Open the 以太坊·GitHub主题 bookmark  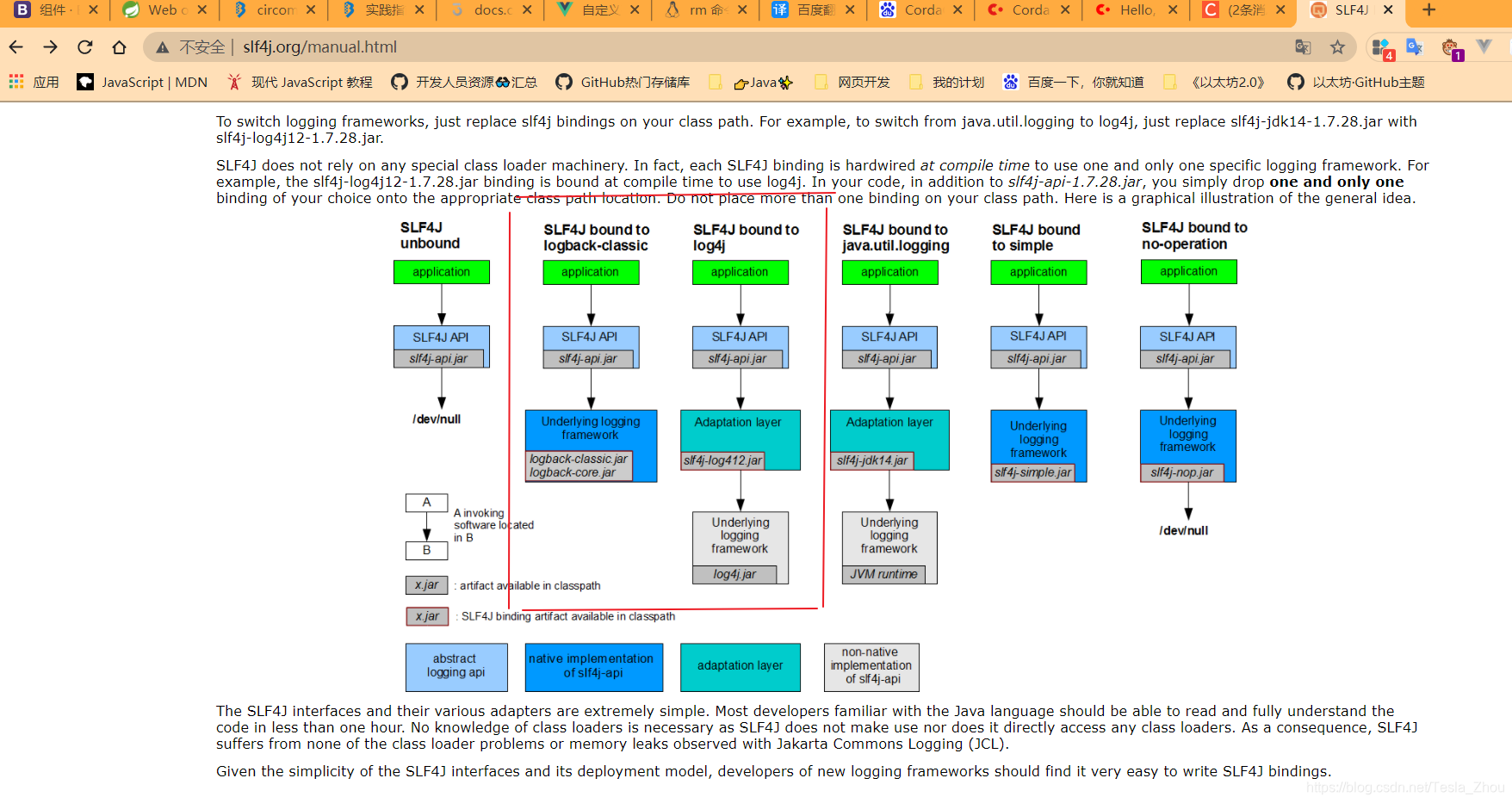(1356, 82)
